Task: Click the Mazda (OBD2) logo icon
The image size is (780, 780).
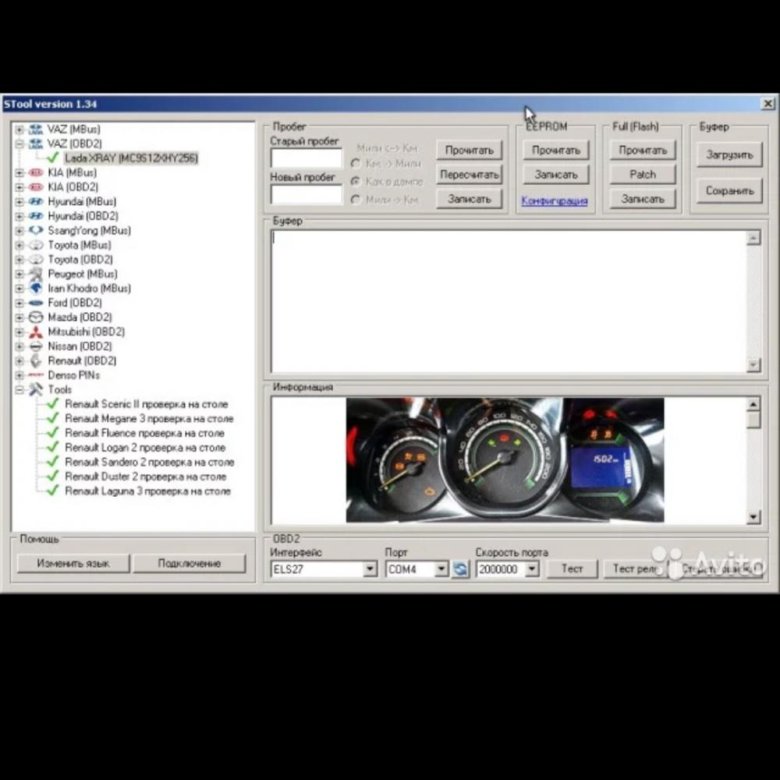Action: pyautogui.click(x=35, y=317)
